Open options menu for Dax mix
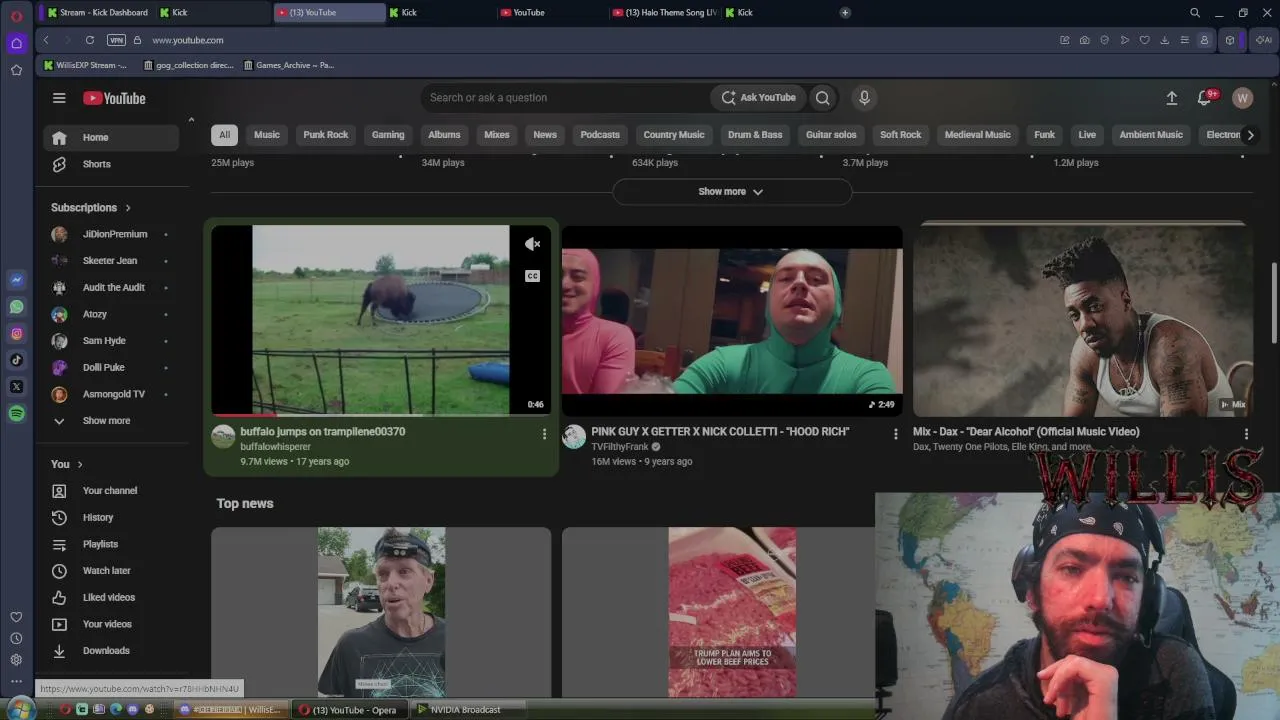1280x720 pixels. [1246, 434]
